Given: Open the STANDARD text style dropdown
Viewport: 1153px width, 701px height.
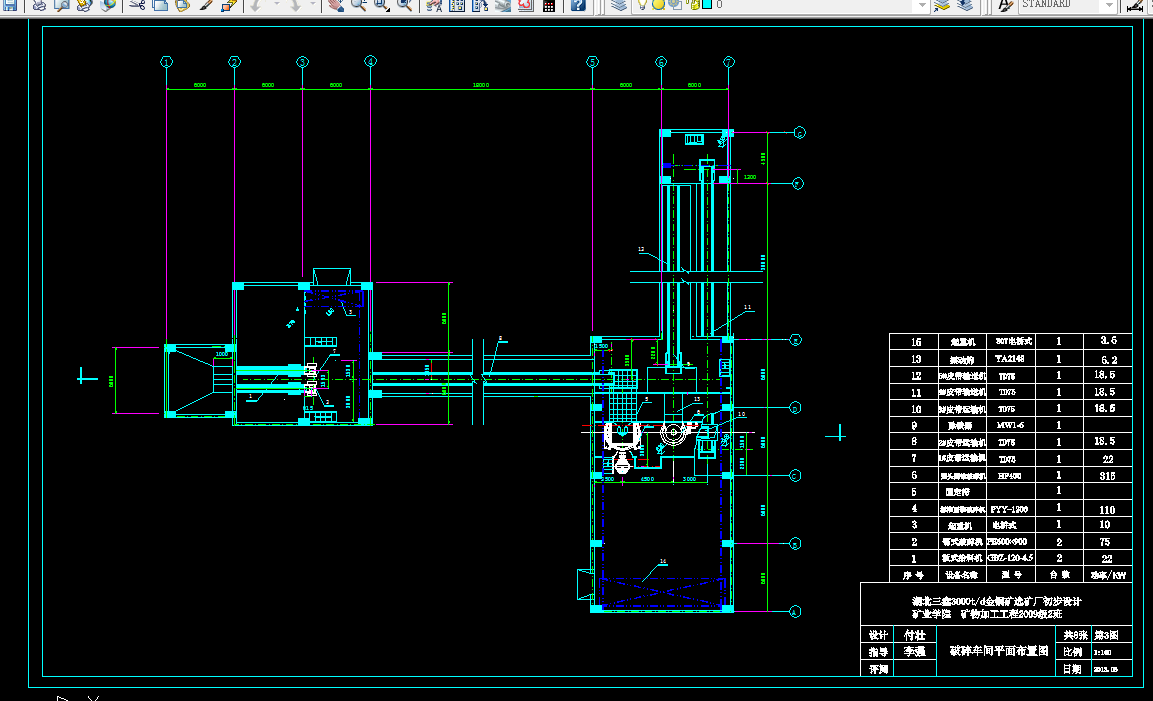Looking at the screenshot, I should click(x=1110, y=5).
